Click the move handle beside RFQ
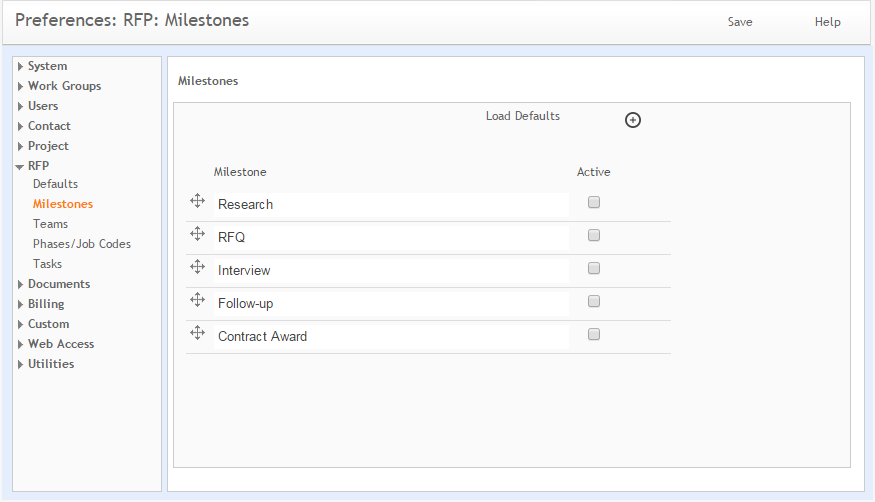 [x=198, y=234]
